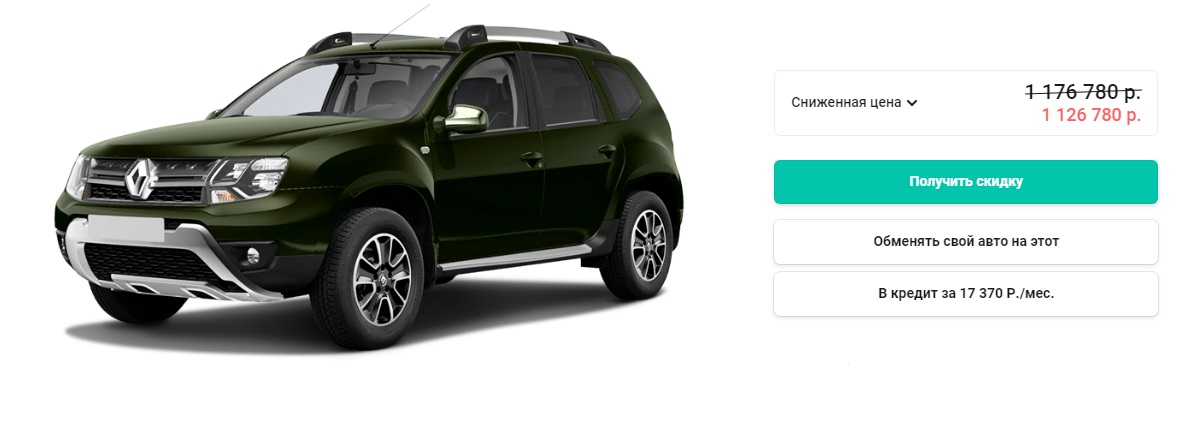This screenshot has height=427, width=1191.
Task: Expand the Сниженная цена chevron arrow
Action: tap(912, 103)
